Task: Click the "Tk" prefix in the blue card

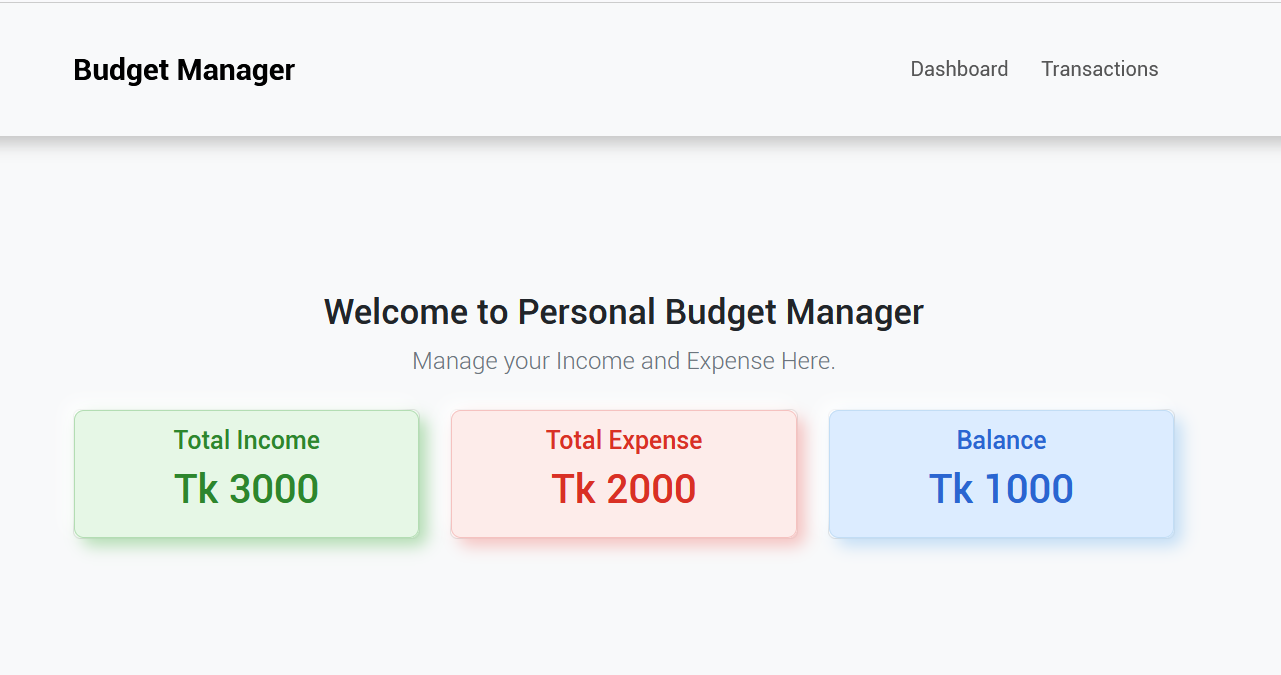Action: point(950,489)
